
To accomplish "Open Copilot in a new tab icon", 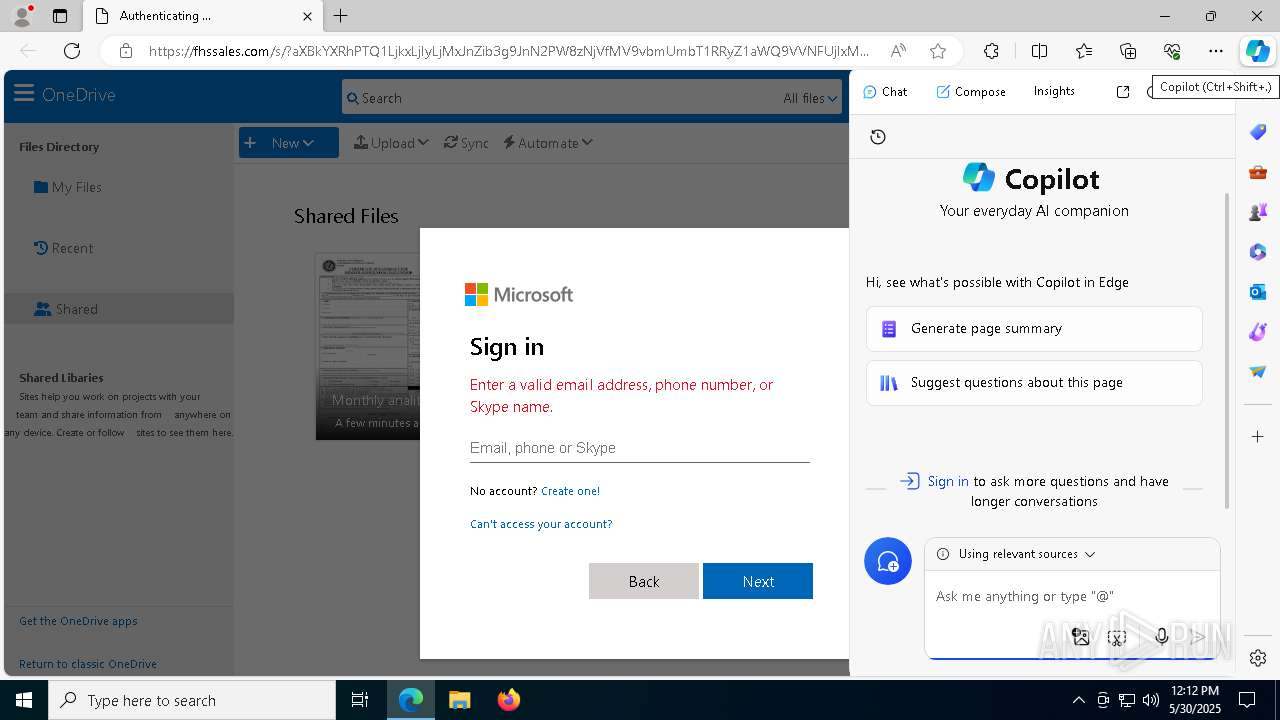I will tap(1123, 92).
